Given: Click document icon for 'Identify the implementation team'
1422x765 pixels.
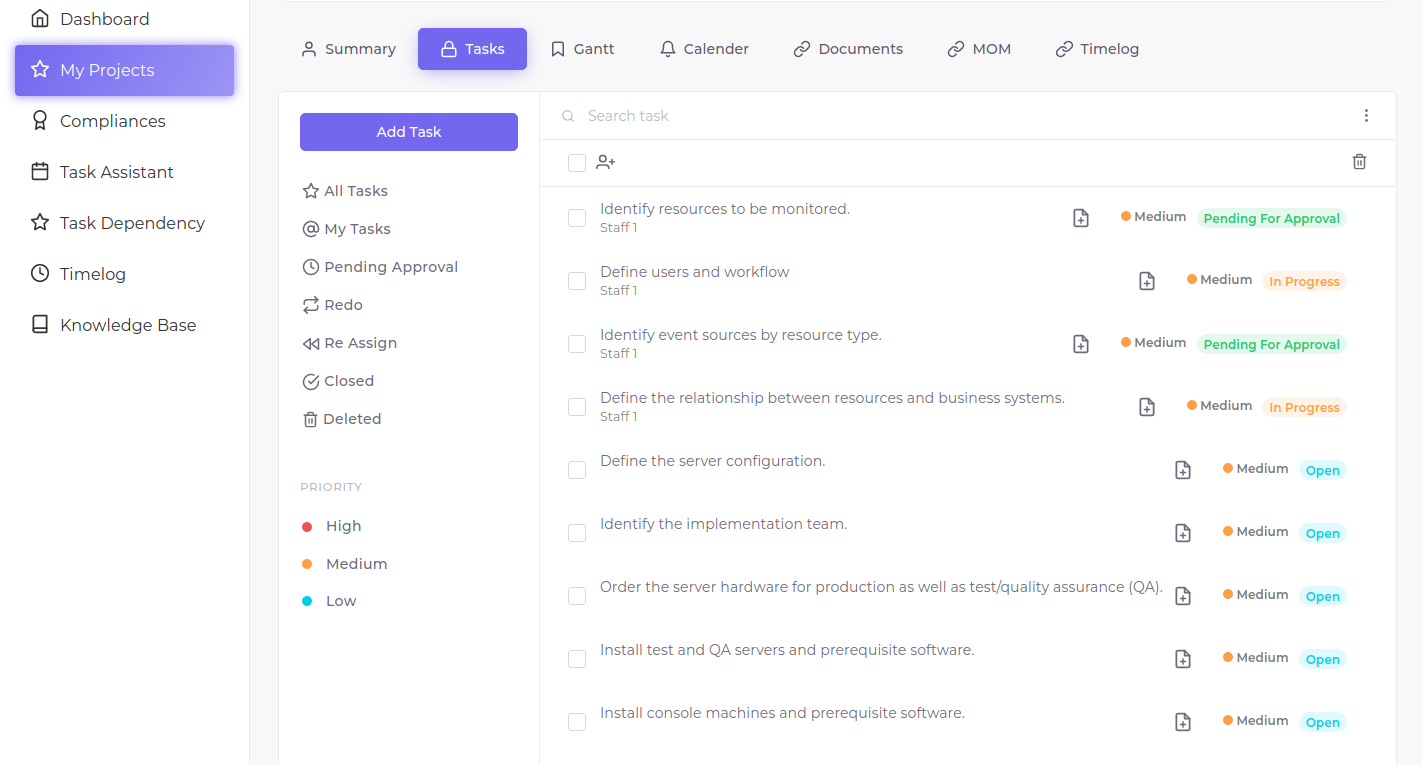Looking at the screenshot, I should 1183,533.
